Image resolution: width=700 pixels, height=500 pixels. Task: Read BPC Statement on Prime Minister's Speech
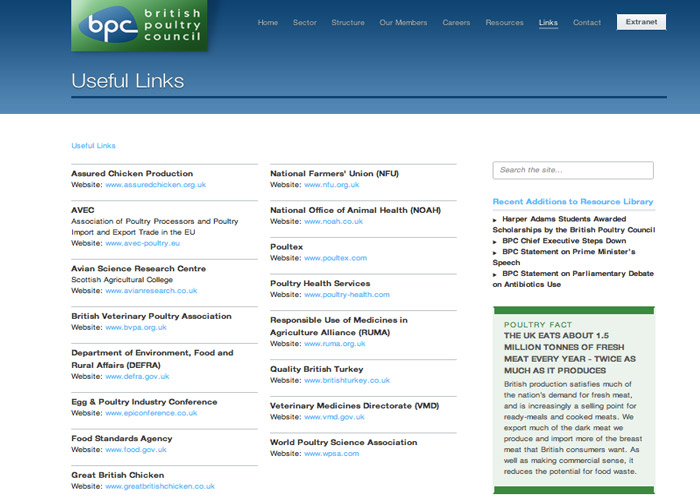click(564, 257)
